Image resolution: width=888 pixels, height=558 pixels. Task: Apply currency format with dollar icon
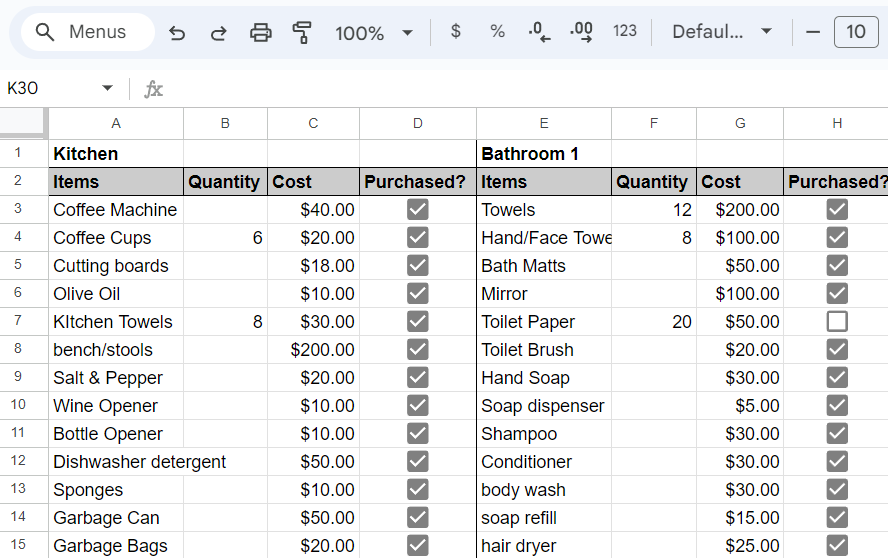[455, 31]
